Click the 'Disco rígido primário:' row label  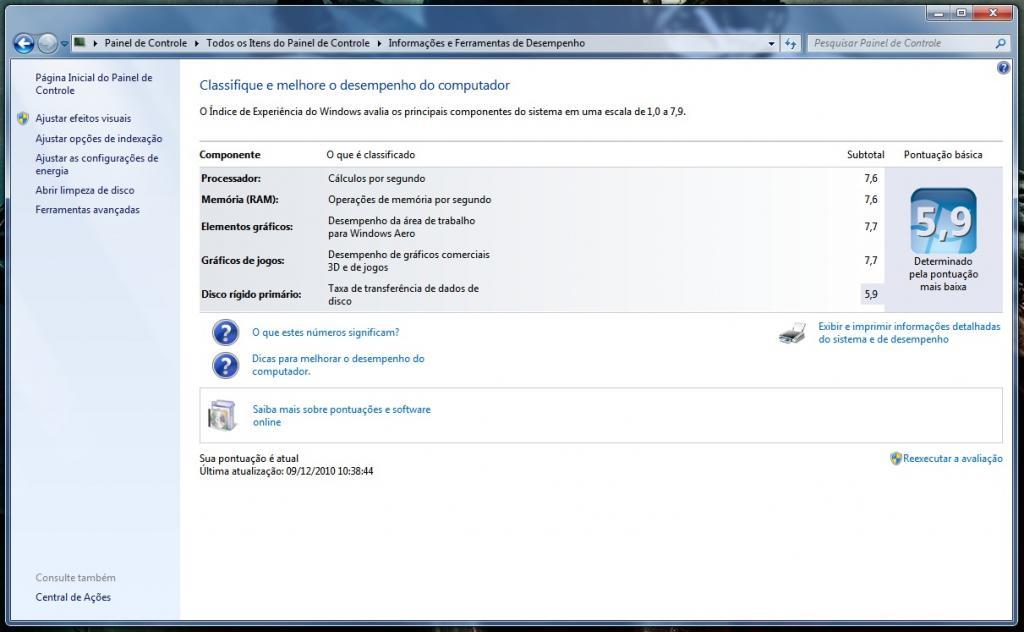(251, 294)
